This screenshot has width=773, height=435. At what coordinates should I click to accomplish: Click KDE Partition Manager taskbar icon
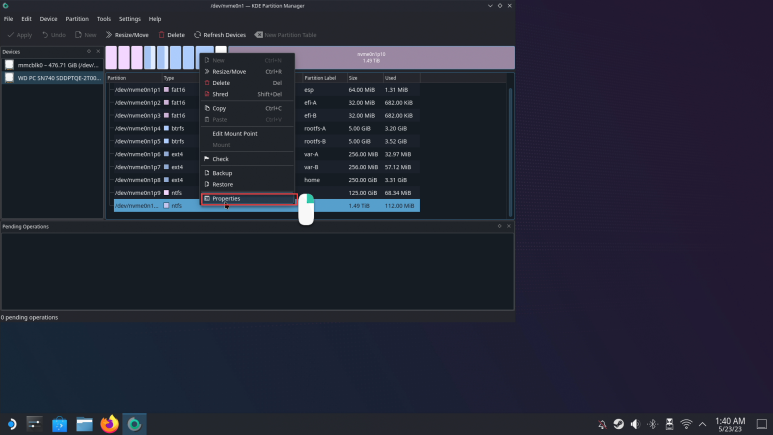point(135,424)
